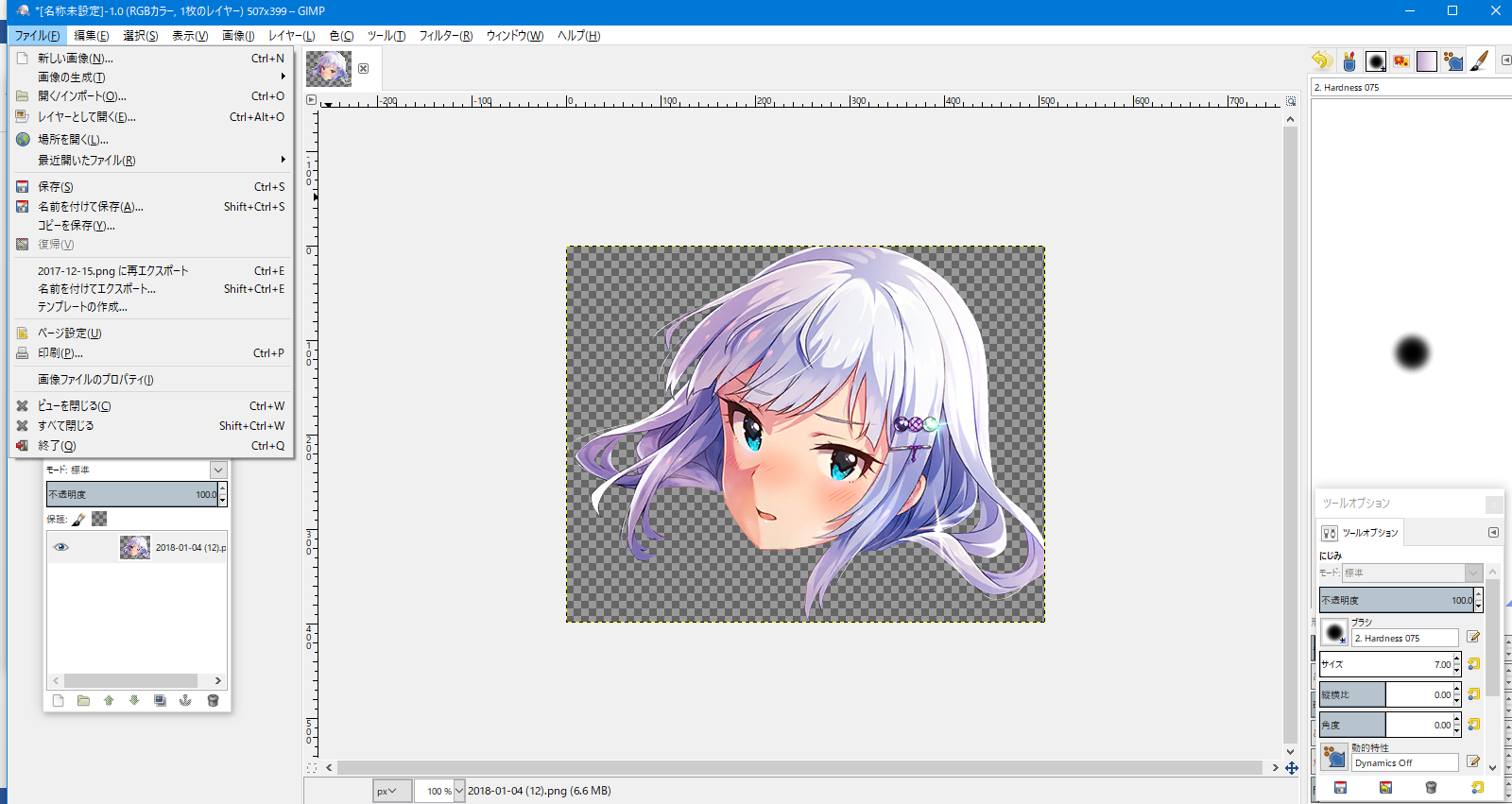
Task: Open the ruler origin menu button
Action: coord(312,99)
